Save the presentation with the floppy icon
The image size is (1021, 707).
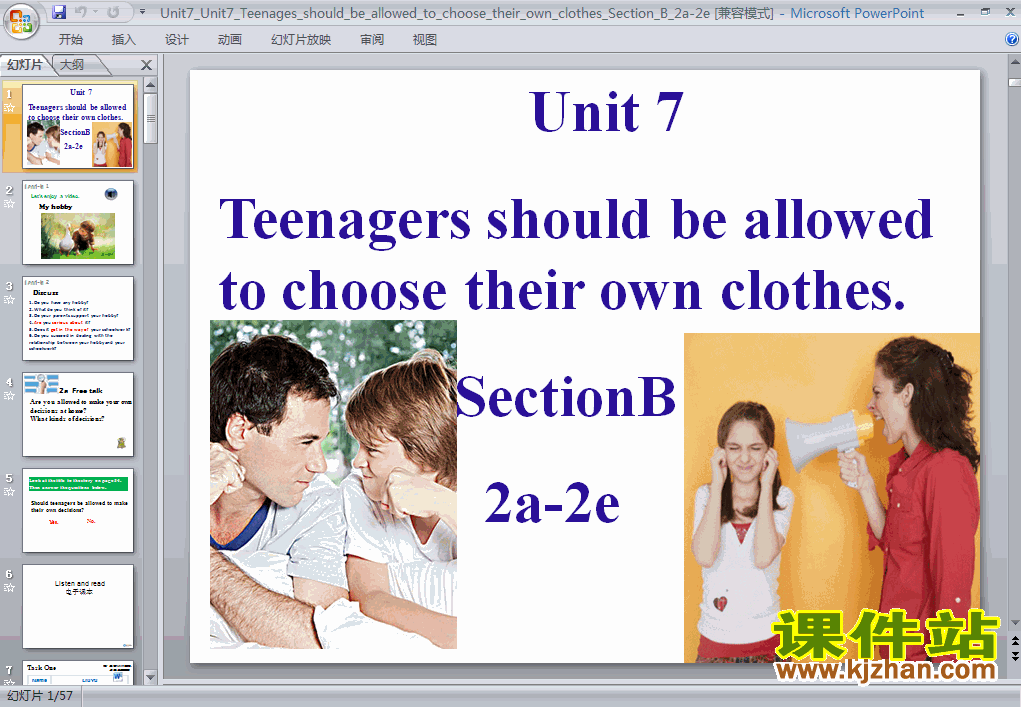[59, 12]
